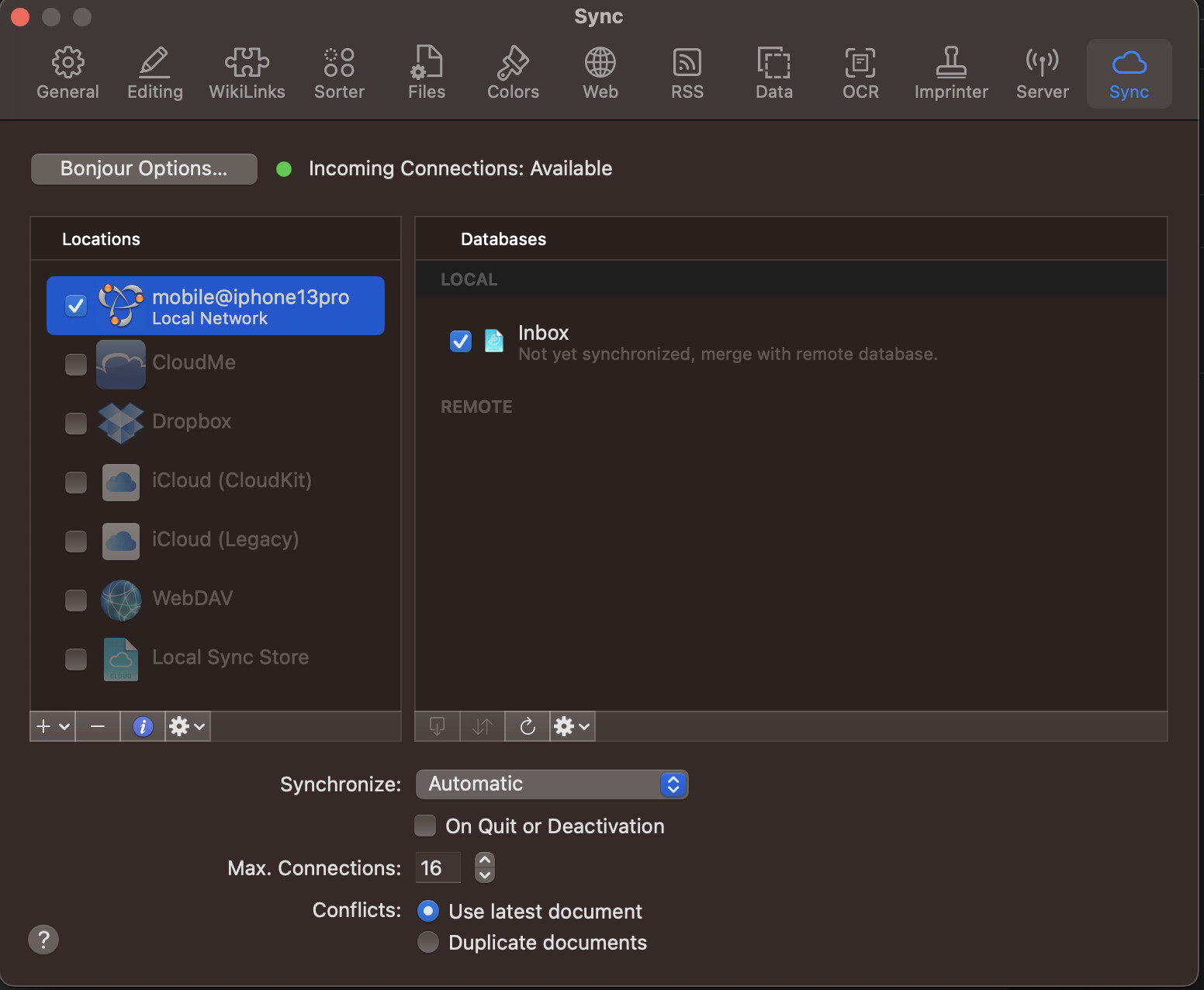
Task: Disable syncing of the Inbox database
Action: (460, 341)
